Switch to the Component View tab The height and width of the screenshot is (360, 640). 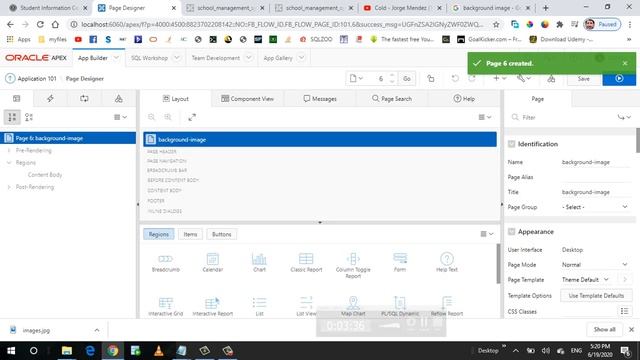point(247,99)
